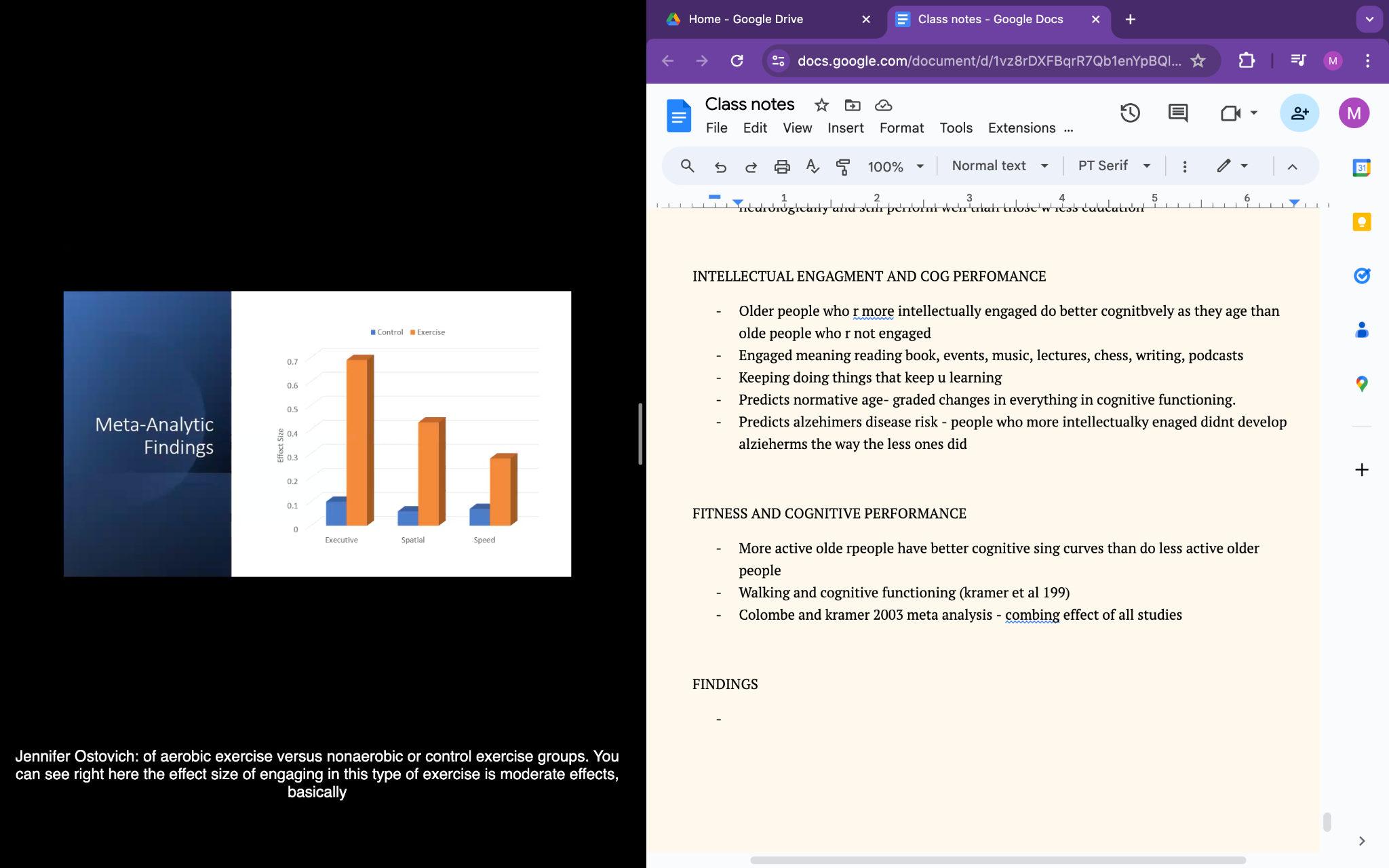Click the print icon in toolbar
Viewport: 1389px width, 868px height.
click(x=782, y=166)
